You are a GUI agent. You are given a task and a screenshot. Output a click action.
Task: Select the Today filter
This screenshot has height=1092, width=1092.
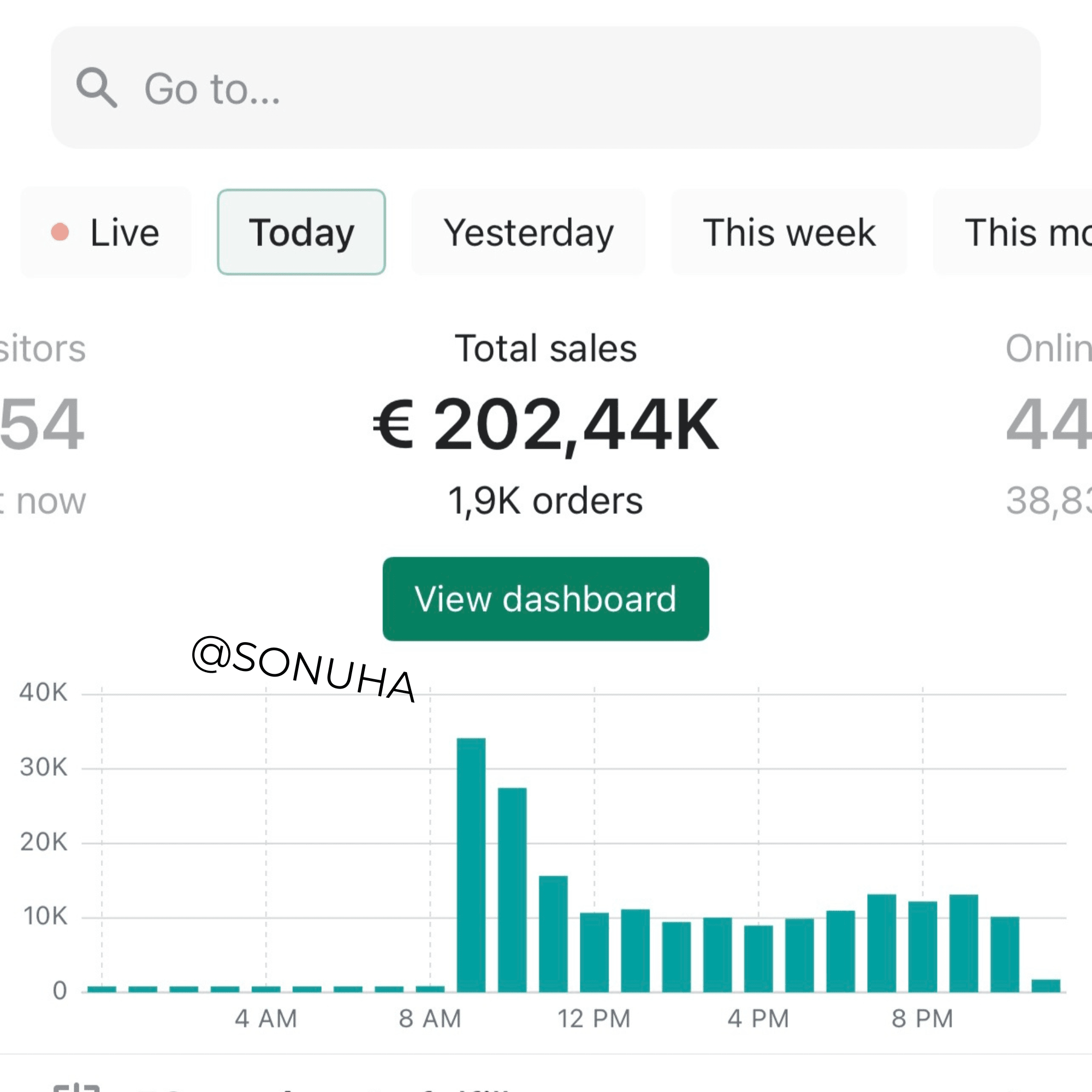pyautogui.click(x=301, y=232)
